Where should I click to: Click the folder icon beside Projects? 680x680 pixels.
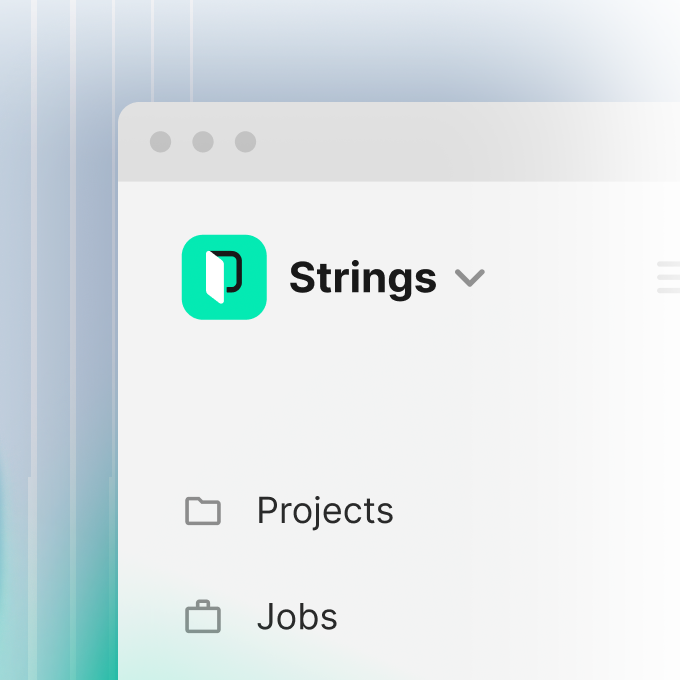point(203,511)
